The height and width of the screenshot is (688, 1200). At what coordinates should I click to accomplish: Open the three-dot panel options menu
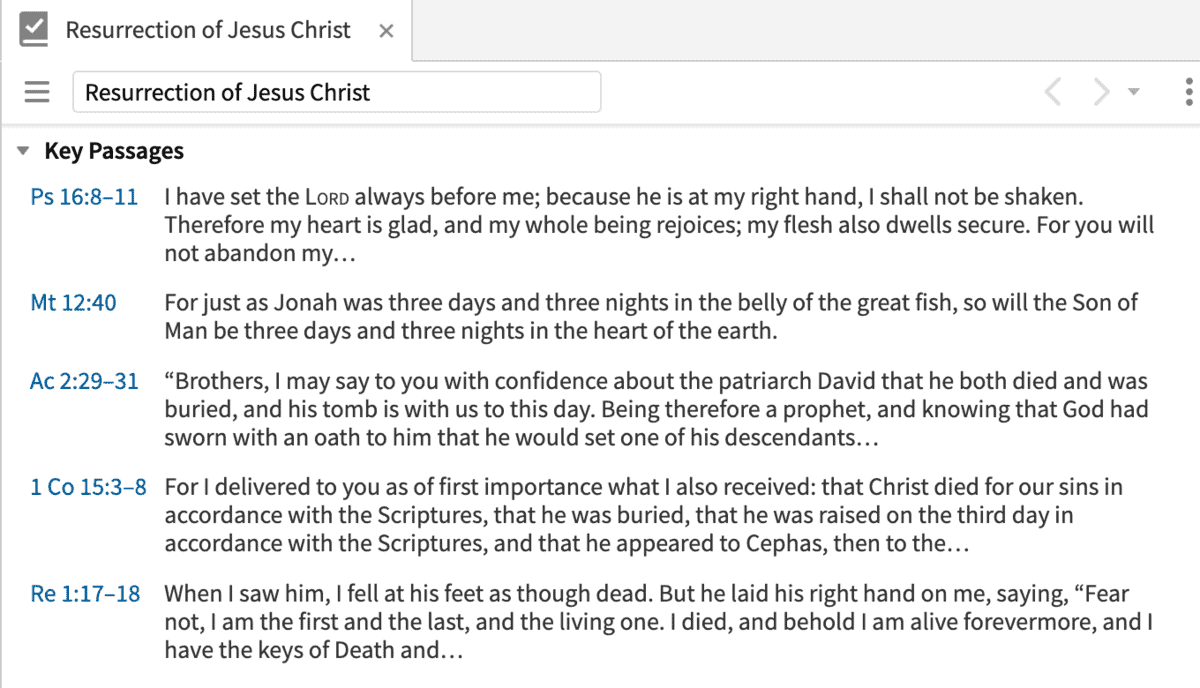tap(1188, 92)
